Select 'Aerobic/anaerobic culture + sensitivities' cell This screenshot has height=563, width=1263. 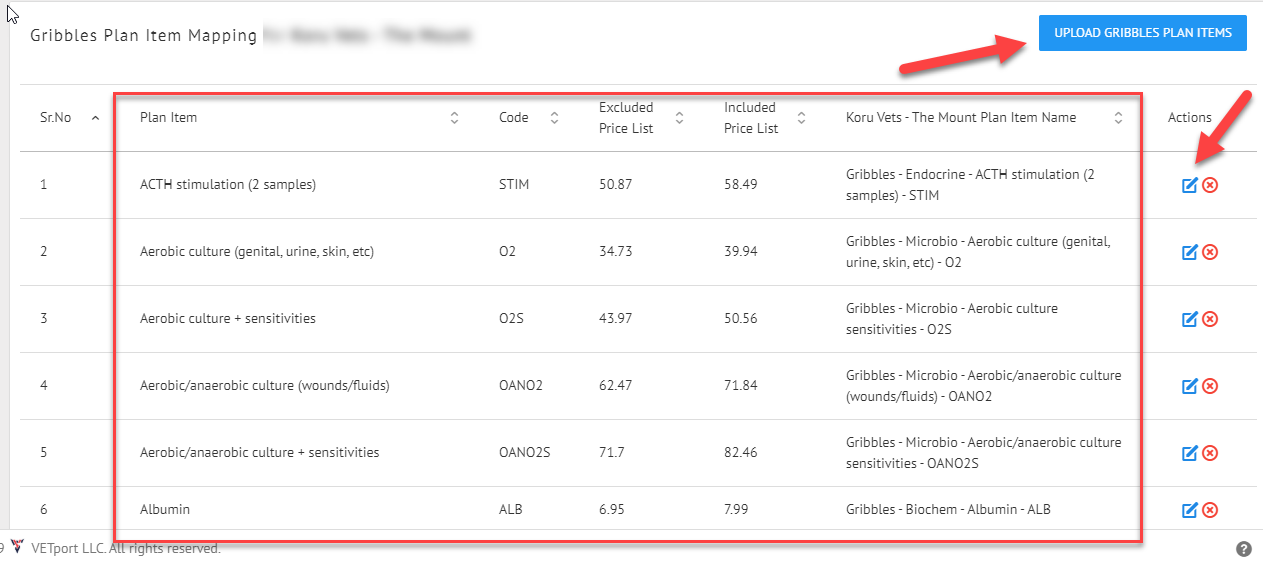[x=260, y=453]
